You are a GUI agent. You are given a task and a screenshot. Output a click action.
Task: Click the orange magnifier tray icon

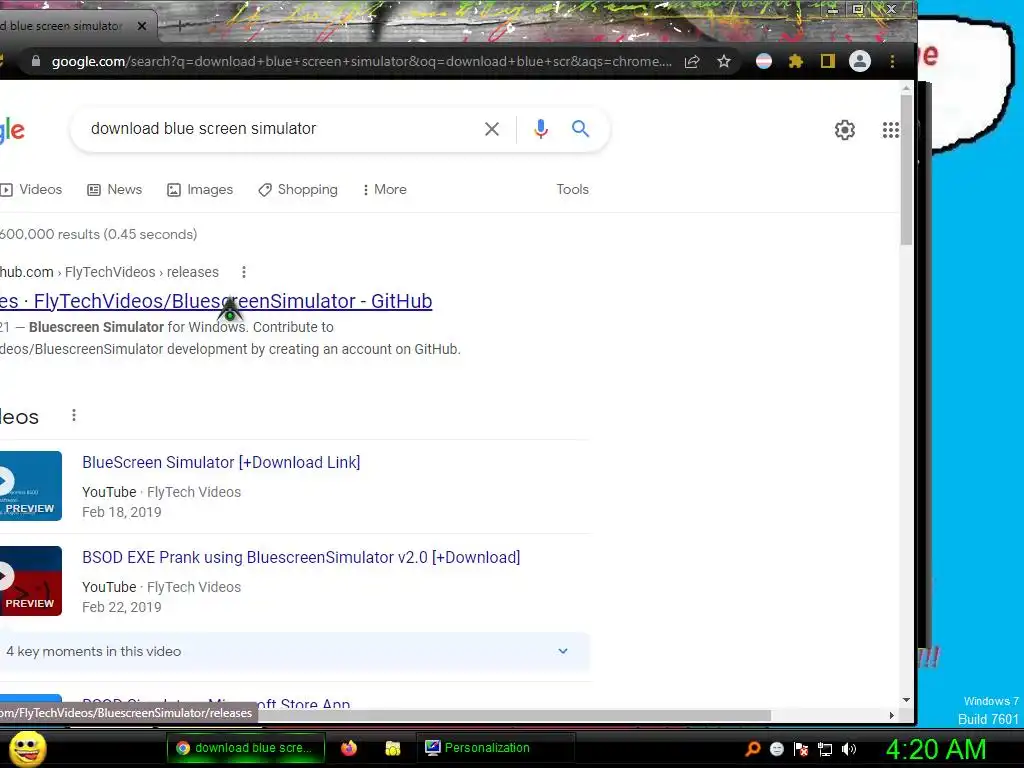tap(752, 749)
